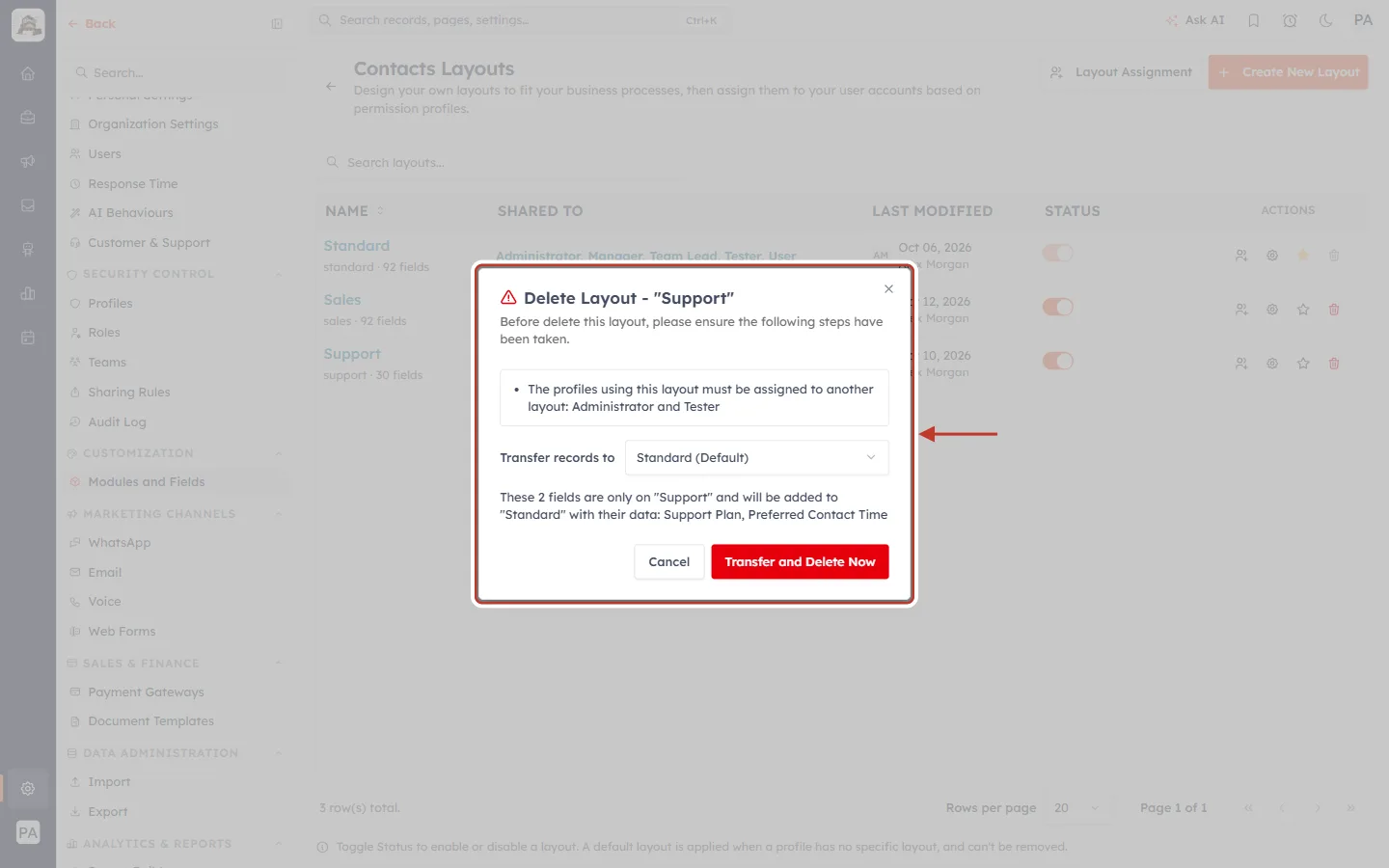Collapse the Marketing Channels section

click(279, 514)
